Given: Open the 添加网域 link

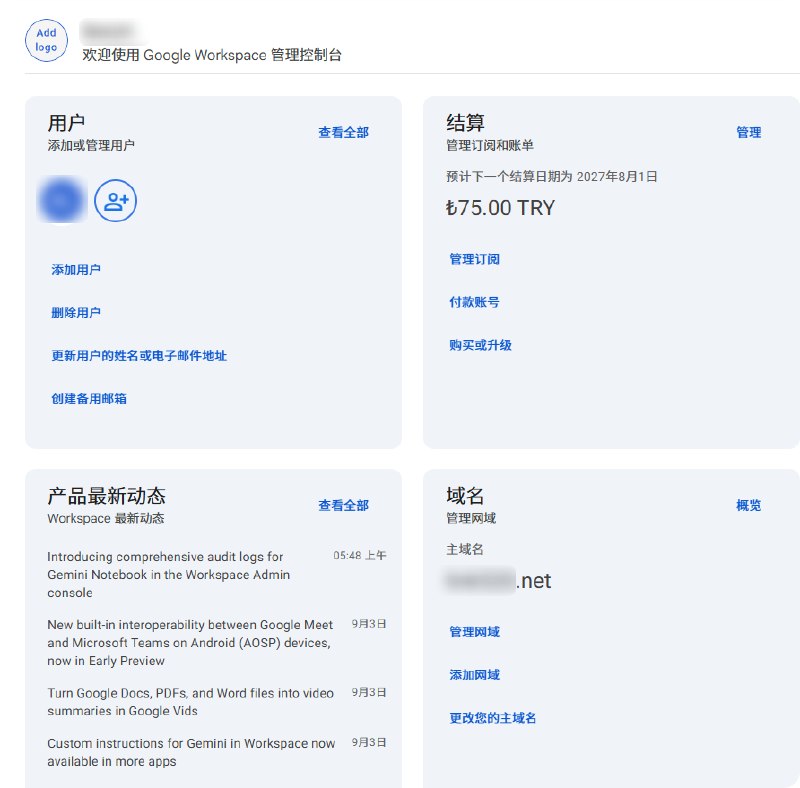Looking at the screenshot, I should 474,675.
